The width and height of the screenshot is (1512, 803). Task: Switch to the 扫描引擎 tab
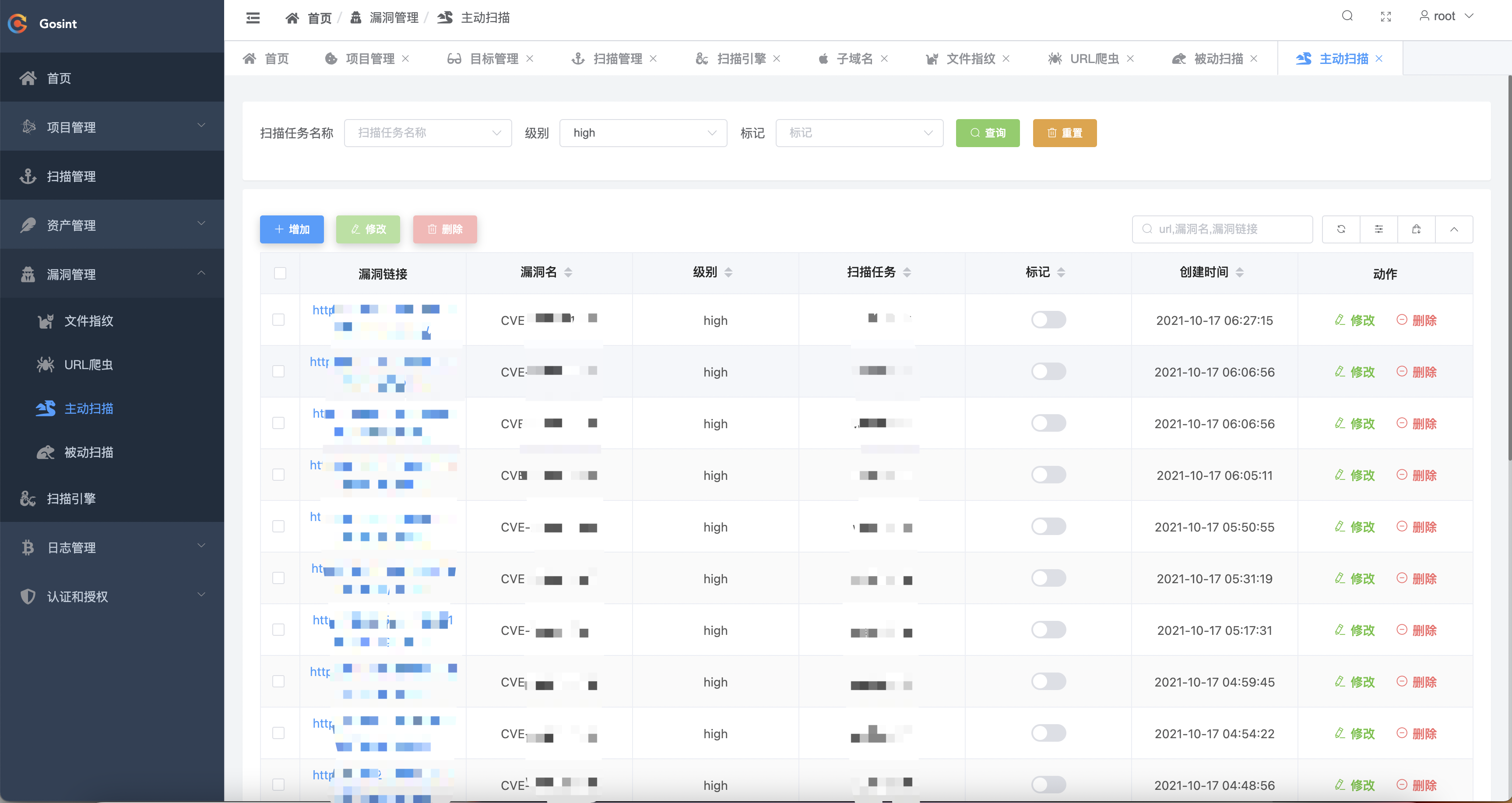(x=741, y=59)
